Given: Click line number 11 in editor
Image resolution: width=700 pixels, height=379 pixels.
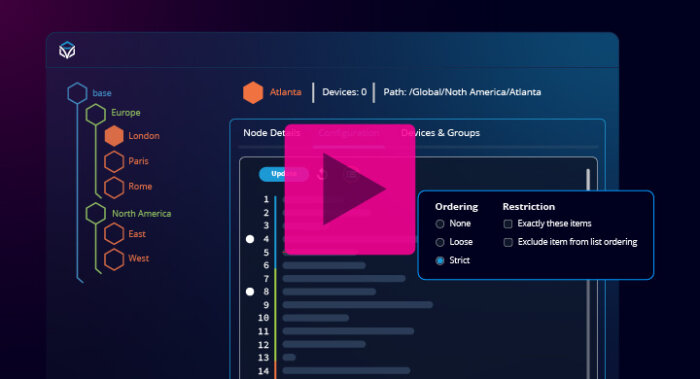Looking at the screenshot, I should (263, 331).
